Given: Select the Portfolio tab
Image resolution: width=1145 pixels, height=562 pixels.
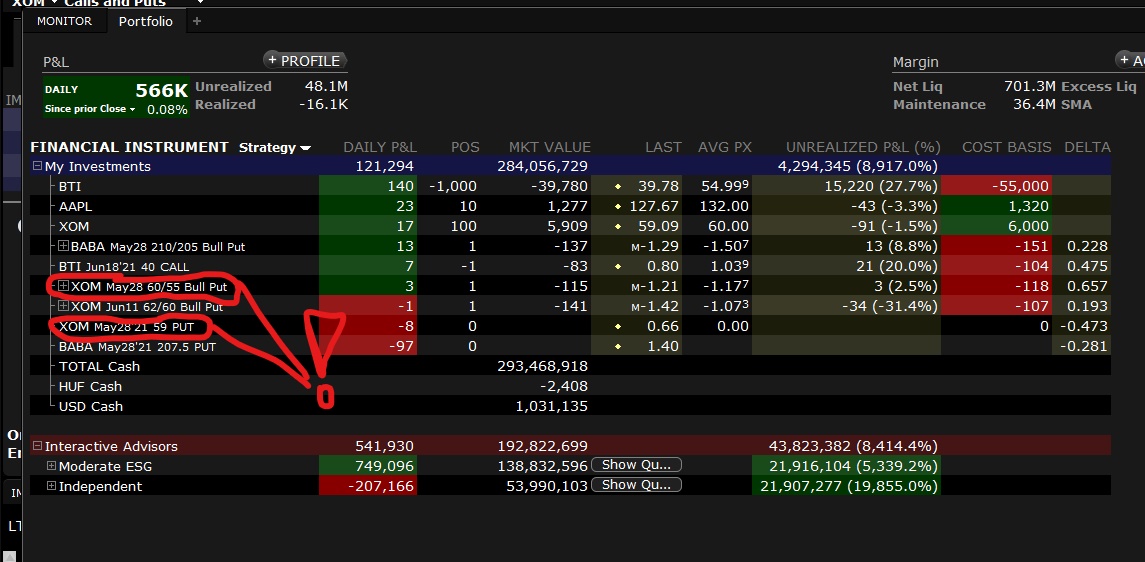Looking at the screenshot, I should [145, 21].
